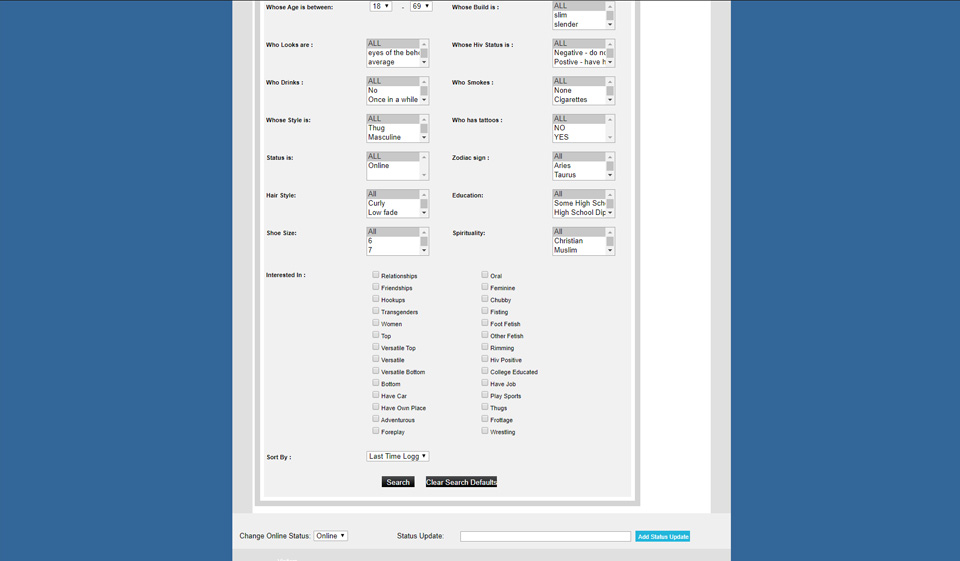Click the down arrow of Shoe Size list
This screenshot has width=960, height=561.
tap(424, 250)
